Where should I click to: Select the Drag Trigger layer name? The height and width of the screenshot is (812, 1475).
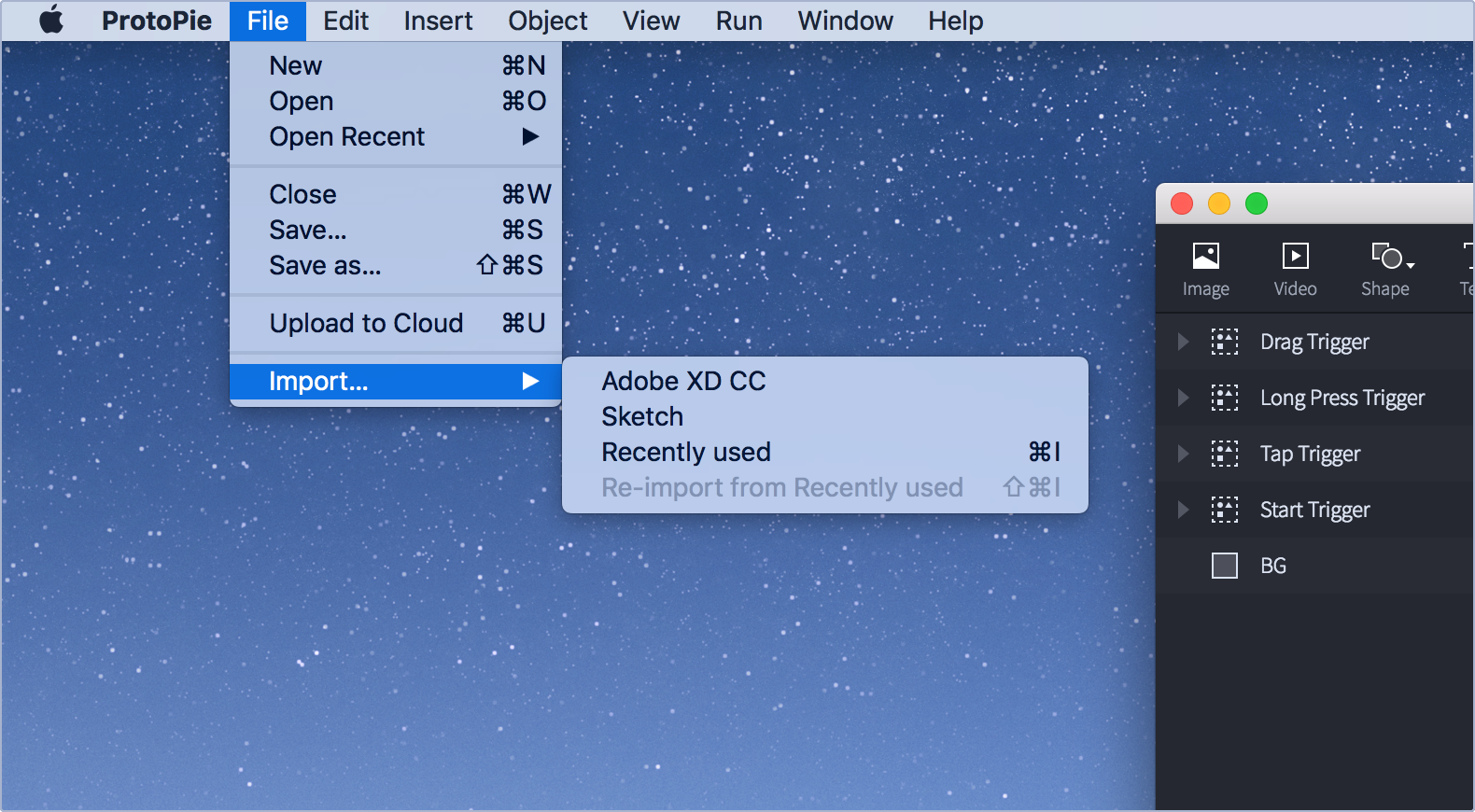coord(1314,343)
